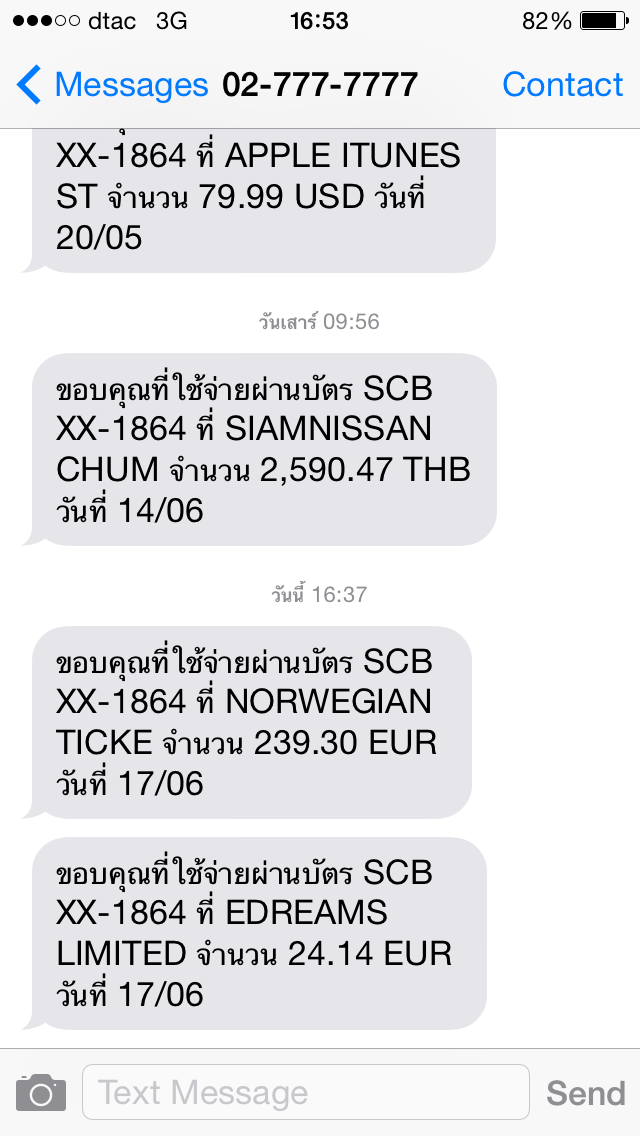Image resolution: width=640 pixels, height=1136 pixels.
Task: Tap the camera attachment icon
Action: [x=41, y=1092]
